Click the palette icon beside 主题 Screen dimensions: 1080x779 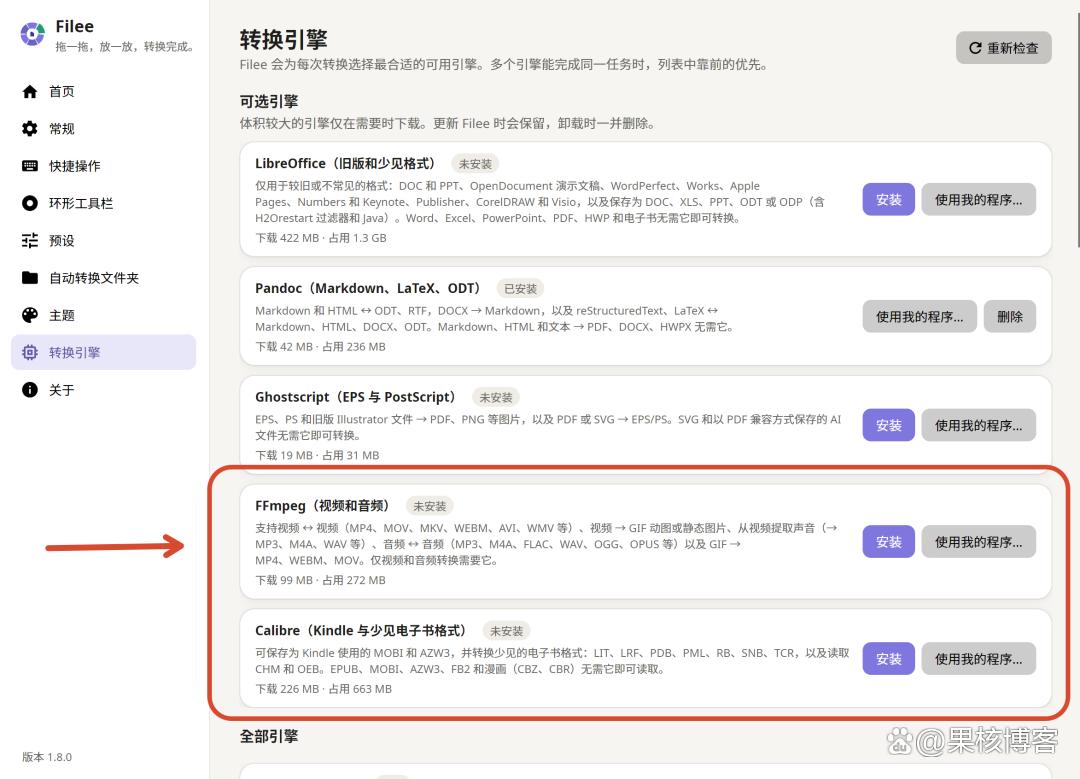tap(30, 315)
